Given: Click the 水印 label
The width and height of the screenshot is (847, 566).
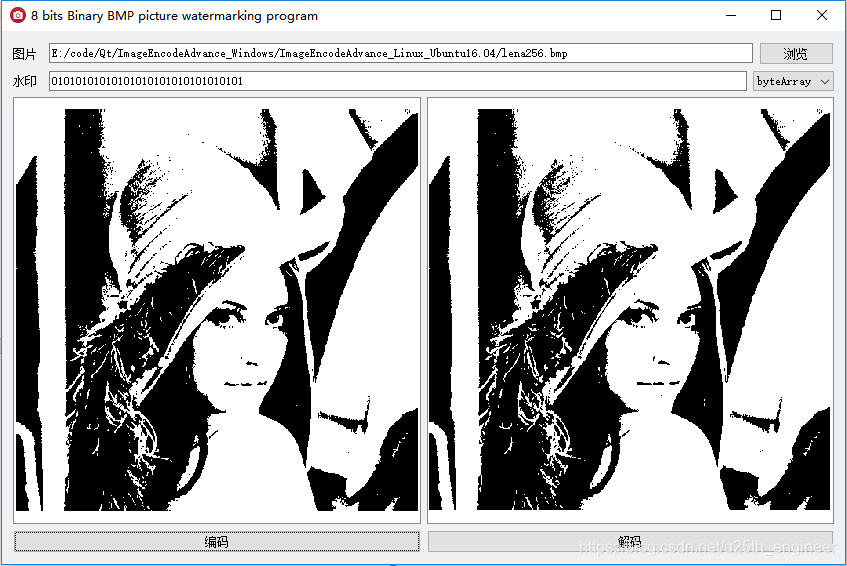Looking at the screenshot, I should tap(24, 82).
